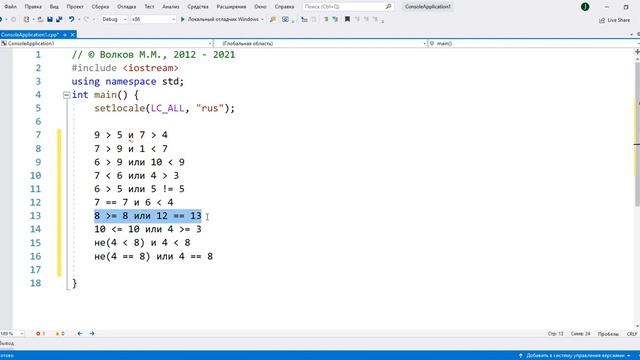Open the Сборка menu

click(x=100, y=7)
